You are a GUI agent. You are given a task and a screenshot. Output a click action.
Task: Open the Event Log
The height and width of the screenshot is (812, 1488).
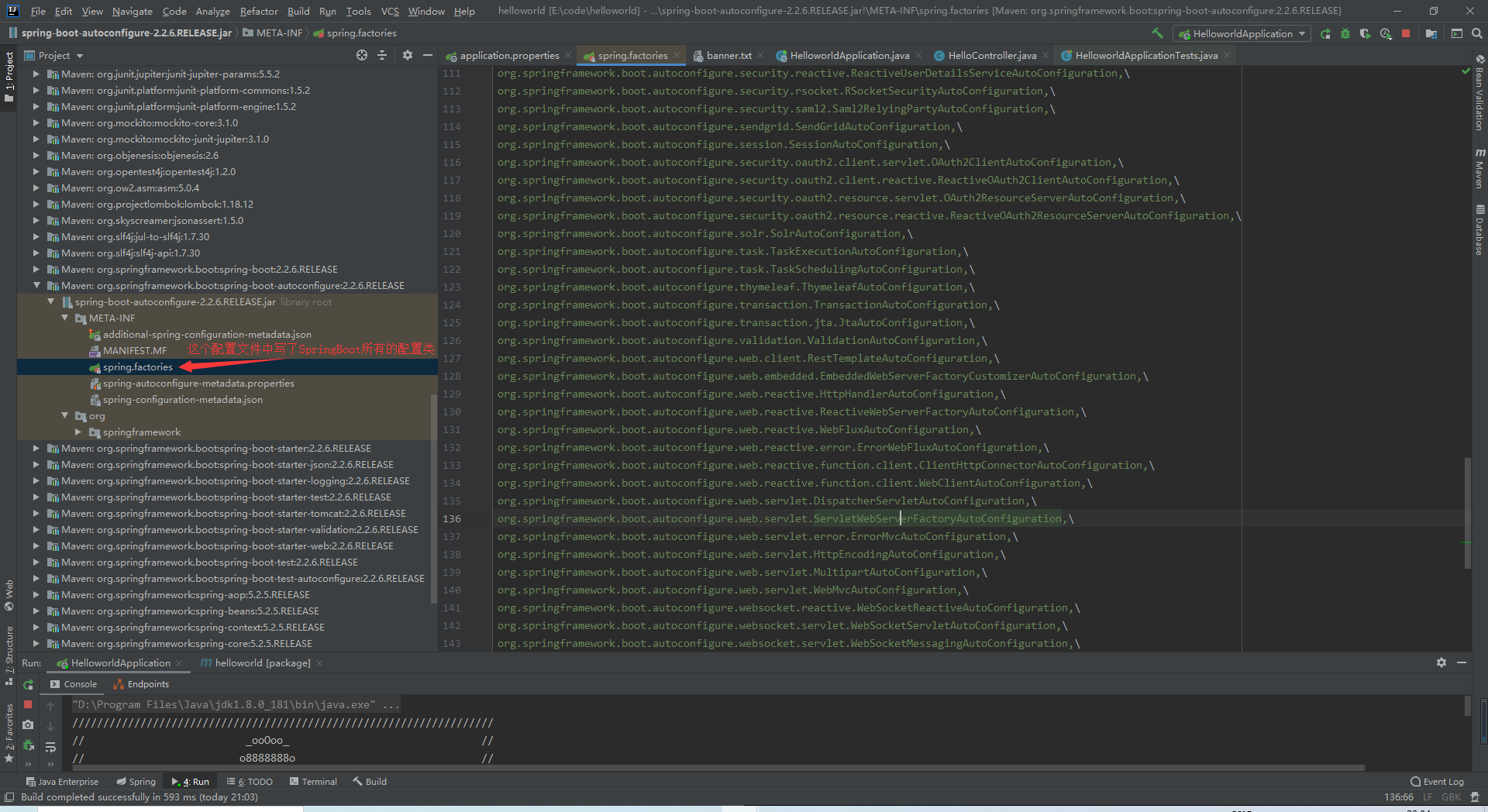1437,781
